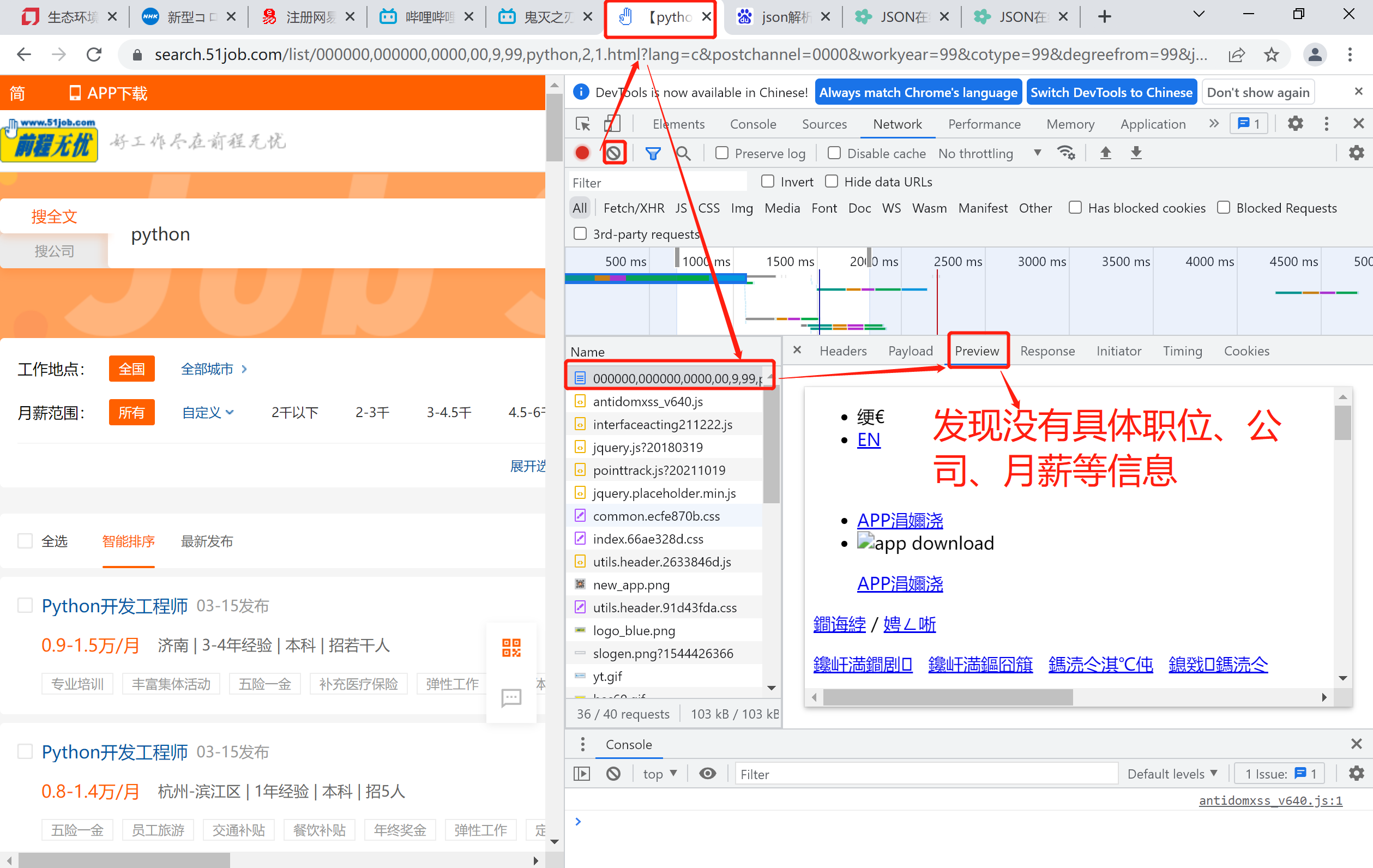
Task: Clear the network log
Action: (x=613, y=153)
